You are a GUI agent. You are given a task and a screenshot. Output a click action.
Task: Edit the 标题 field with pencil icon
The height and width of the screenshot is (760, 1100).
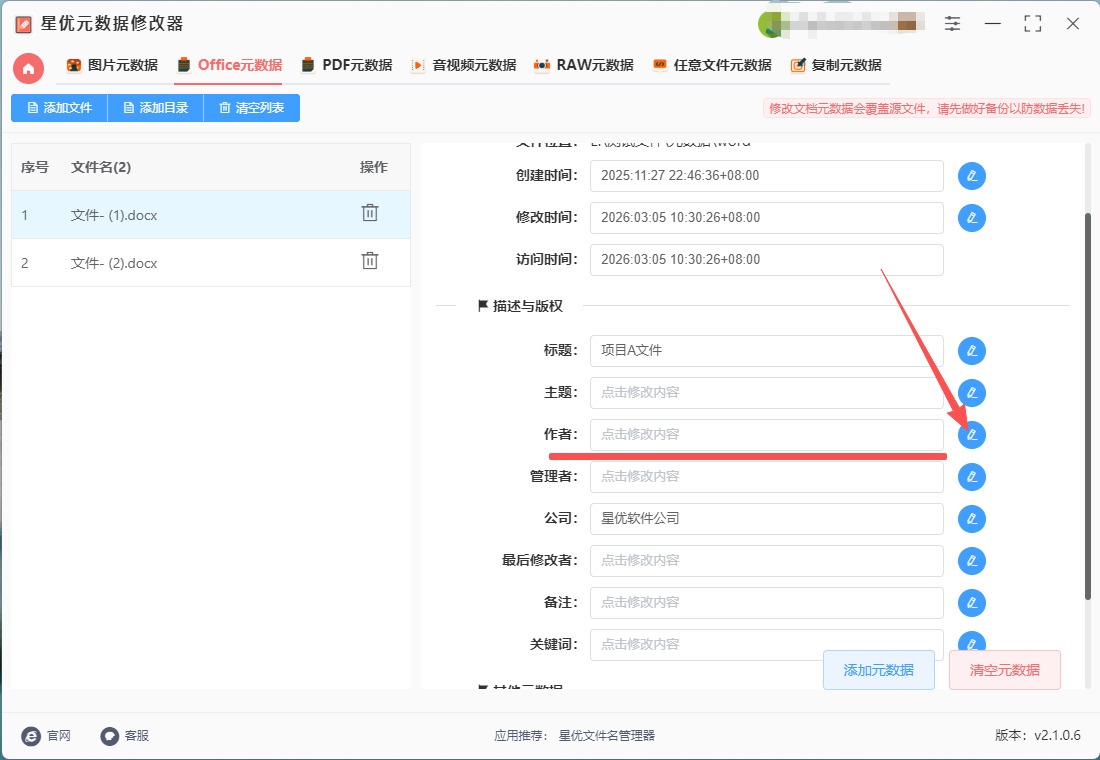point(972,350)
